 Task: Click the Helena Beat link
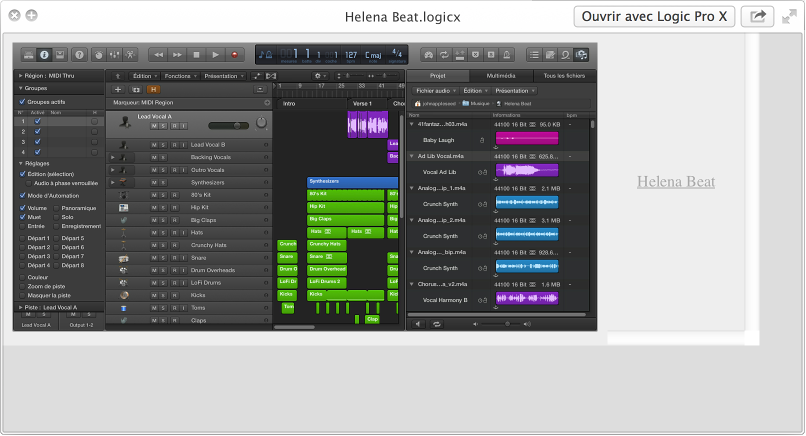pyautogui.click(x=676, y=182)
